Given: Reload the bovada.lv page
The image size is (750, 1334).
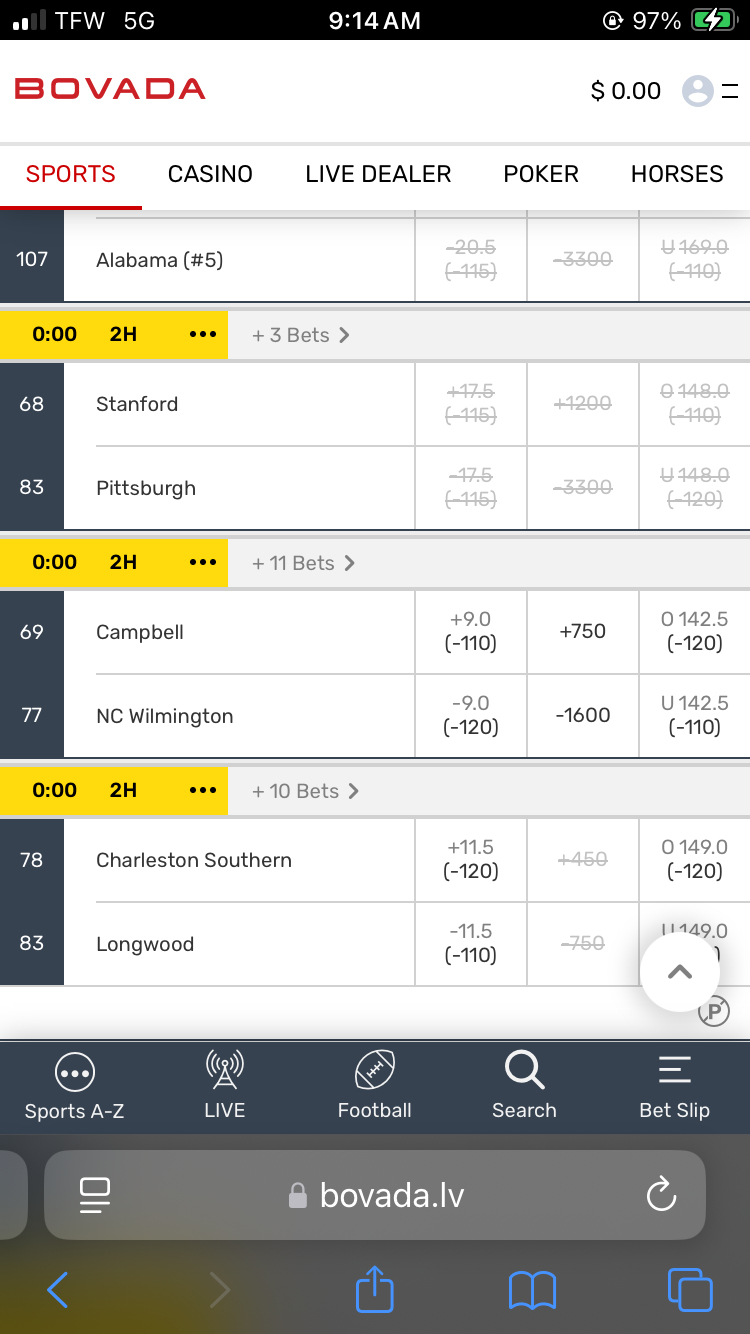Looking at the screenshot, I should tap(661, 1195).
